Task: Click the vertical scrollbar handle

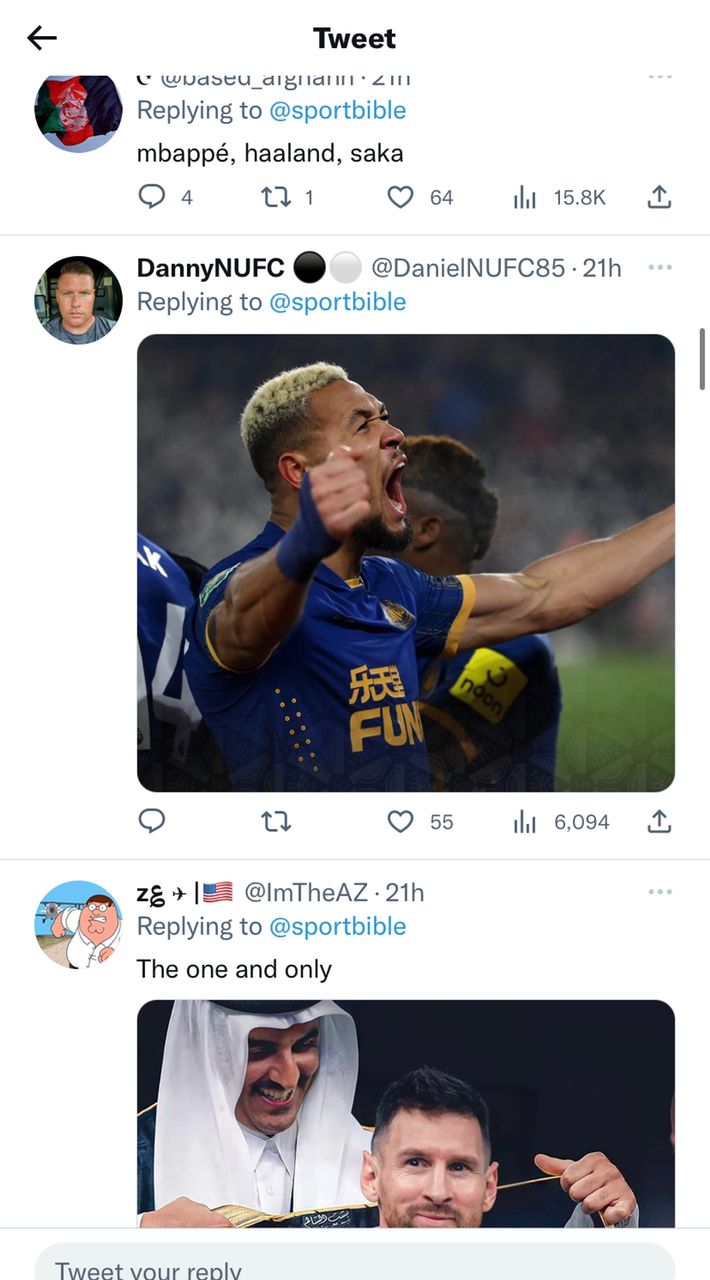Action: point(702,358)
